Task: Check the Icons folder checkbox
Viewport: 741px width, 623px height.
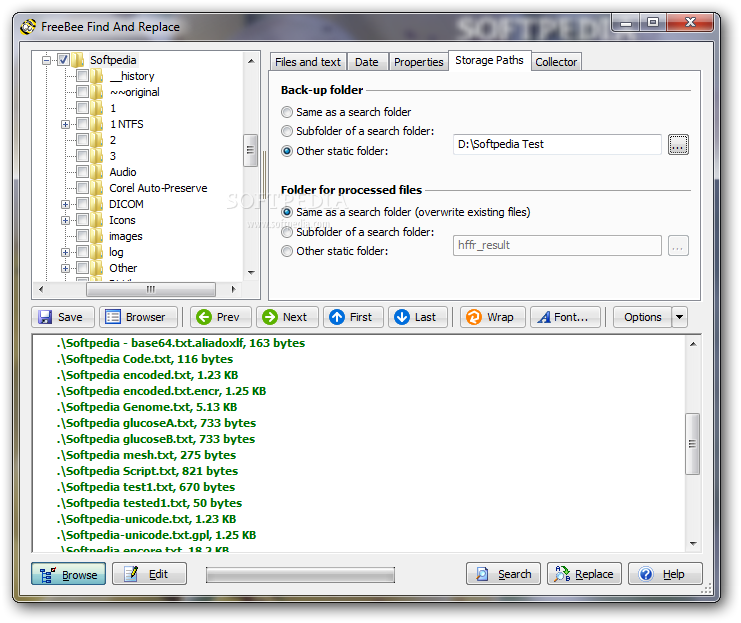Action: click(82, 220)
